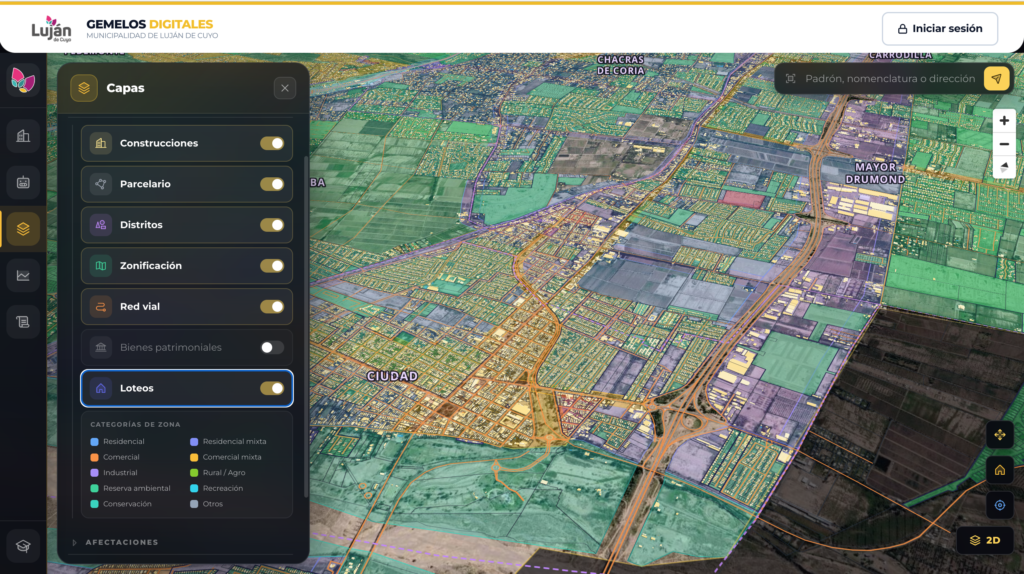This screenshot has width=1024, height=574.
Task: Open the reports list icon in the sidebar
Action: coord(23,322)
